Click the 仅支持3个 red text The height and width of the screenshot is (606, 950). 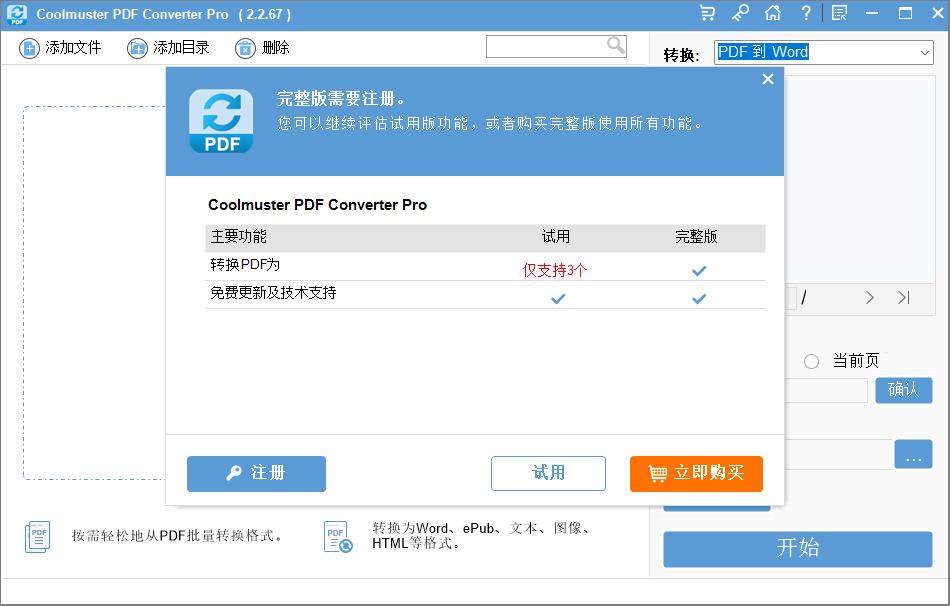555,270
